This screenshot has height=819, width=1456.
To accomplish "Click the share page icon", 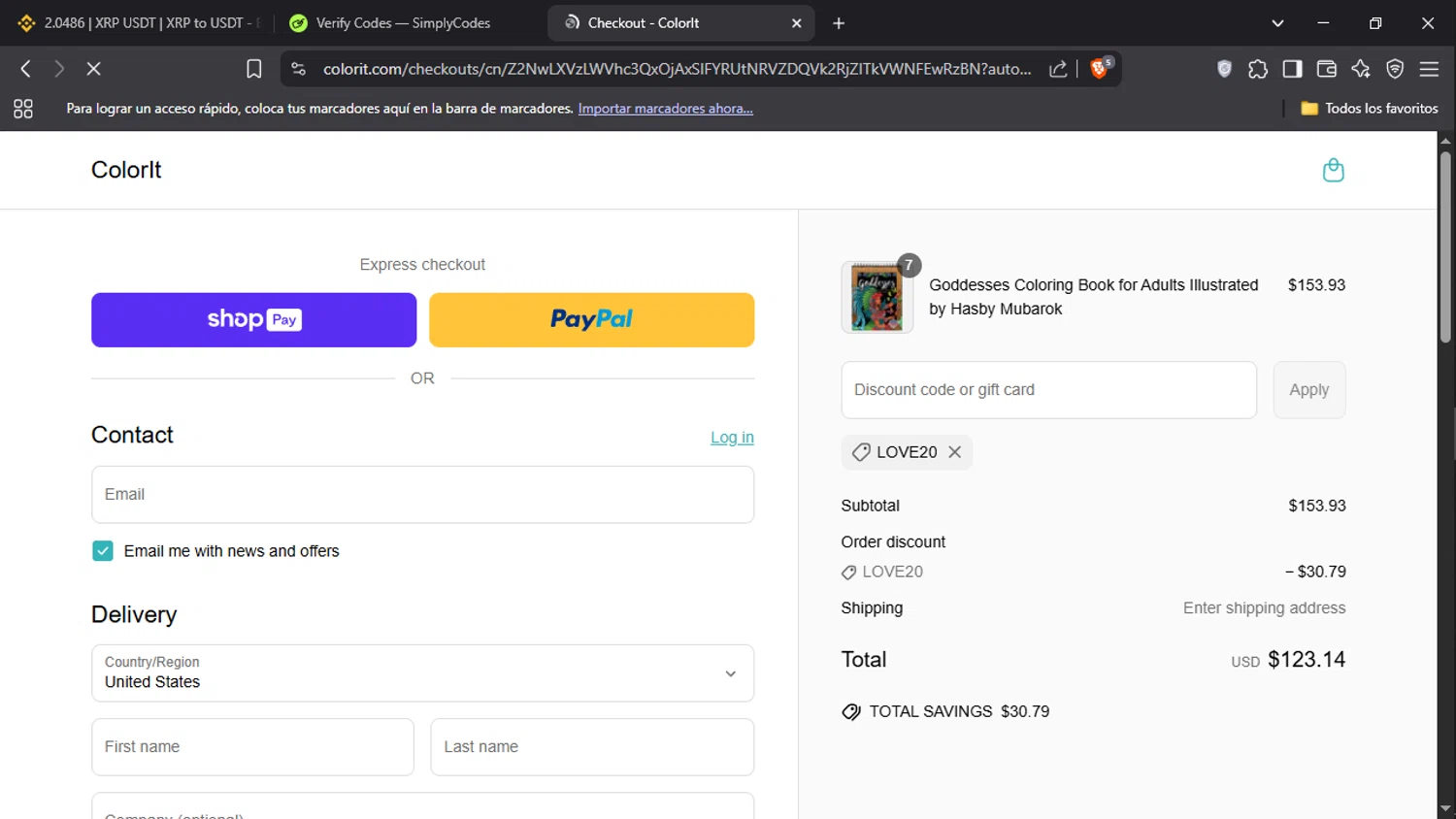I will coord(1058,69).
